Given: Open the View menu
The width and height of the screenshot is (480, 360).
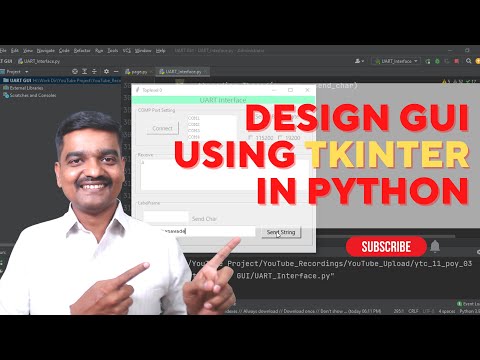Looking at the screenshot, I should pyautogui.click(x=28, y=51).
